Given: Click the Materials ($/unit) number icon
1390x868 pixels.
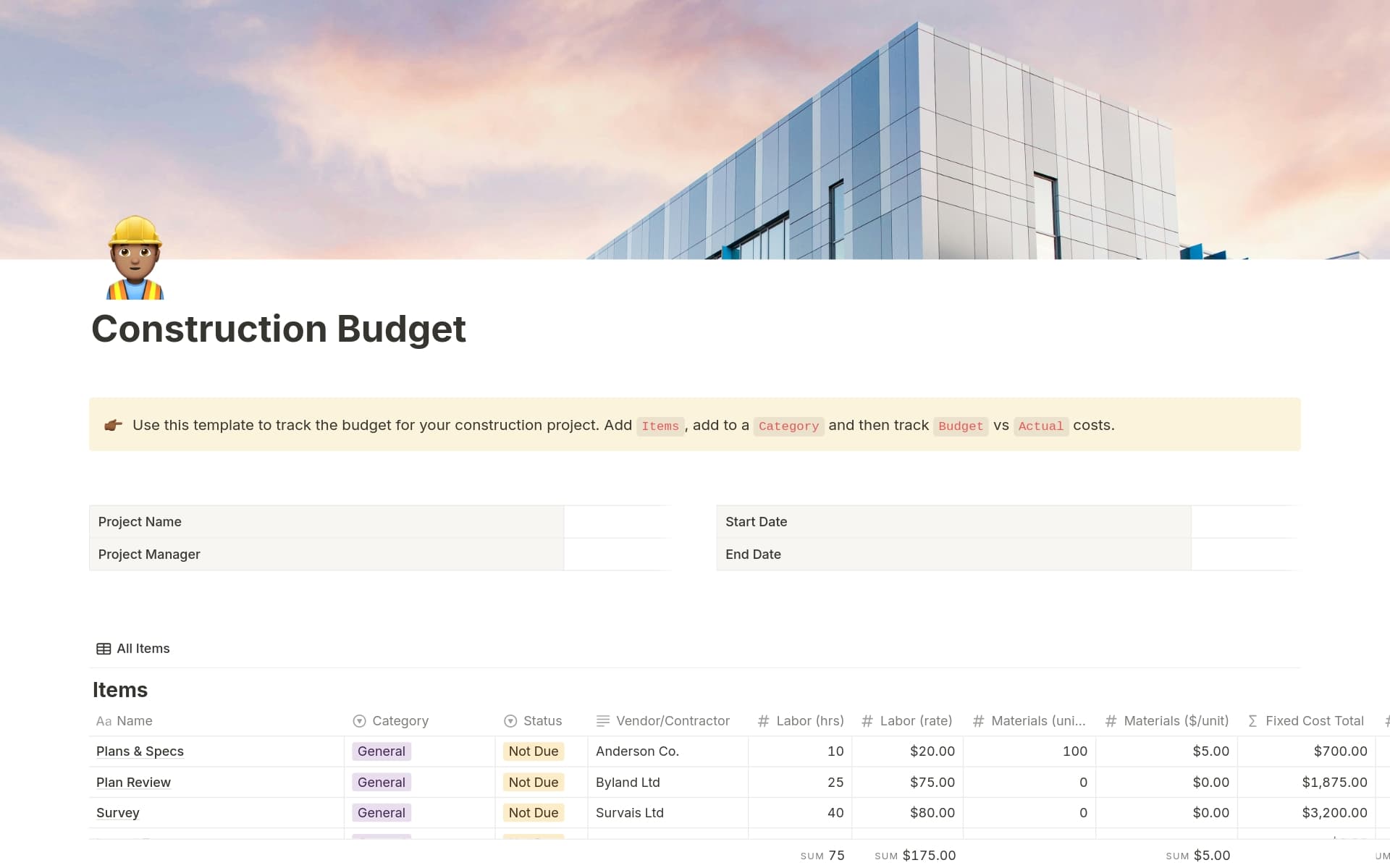Looking at the screenshot, I should [x=1111, y=721].
